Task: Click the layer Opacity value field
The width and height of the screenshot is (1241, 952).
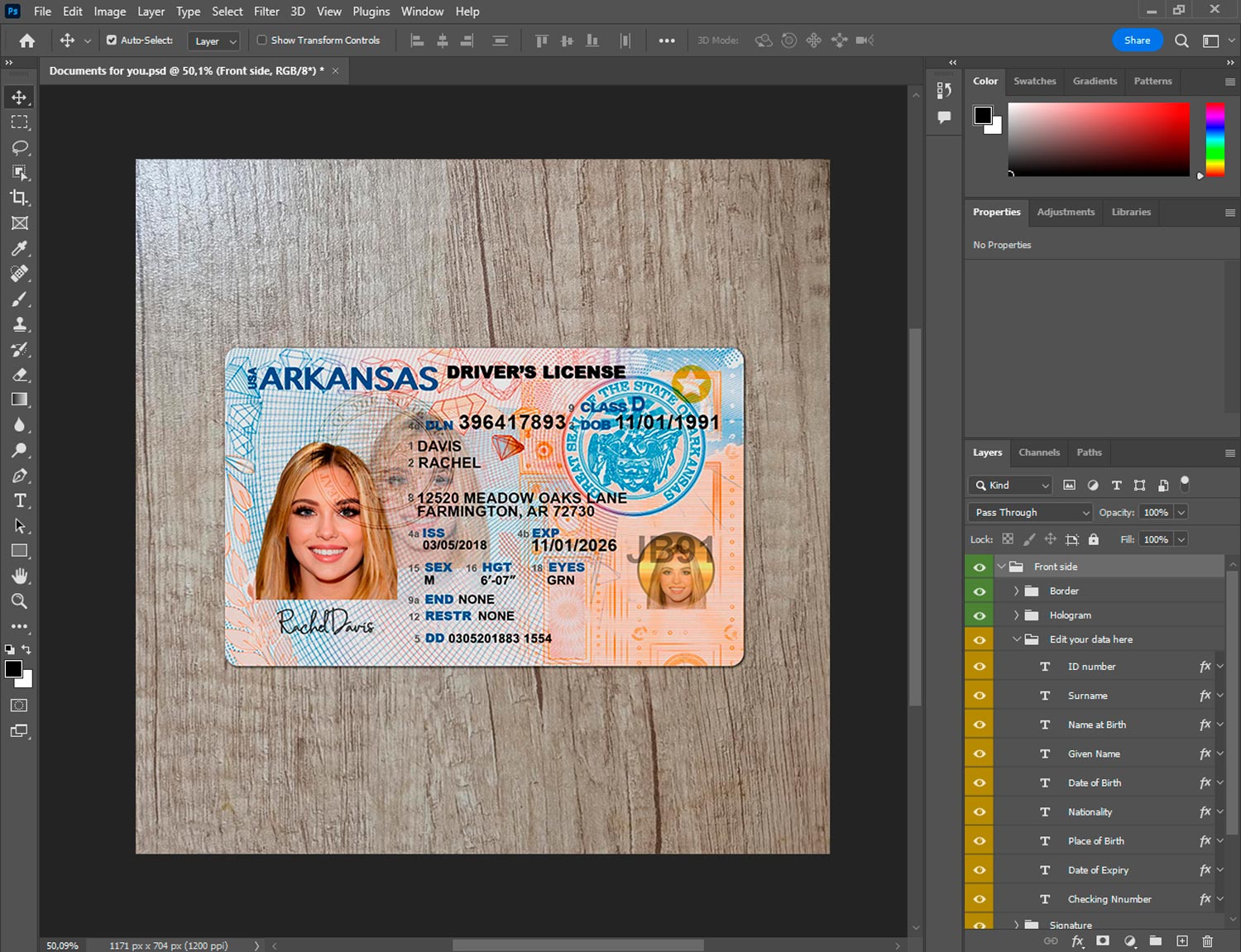Action: pyautogui.click(x=1156, y=513)
